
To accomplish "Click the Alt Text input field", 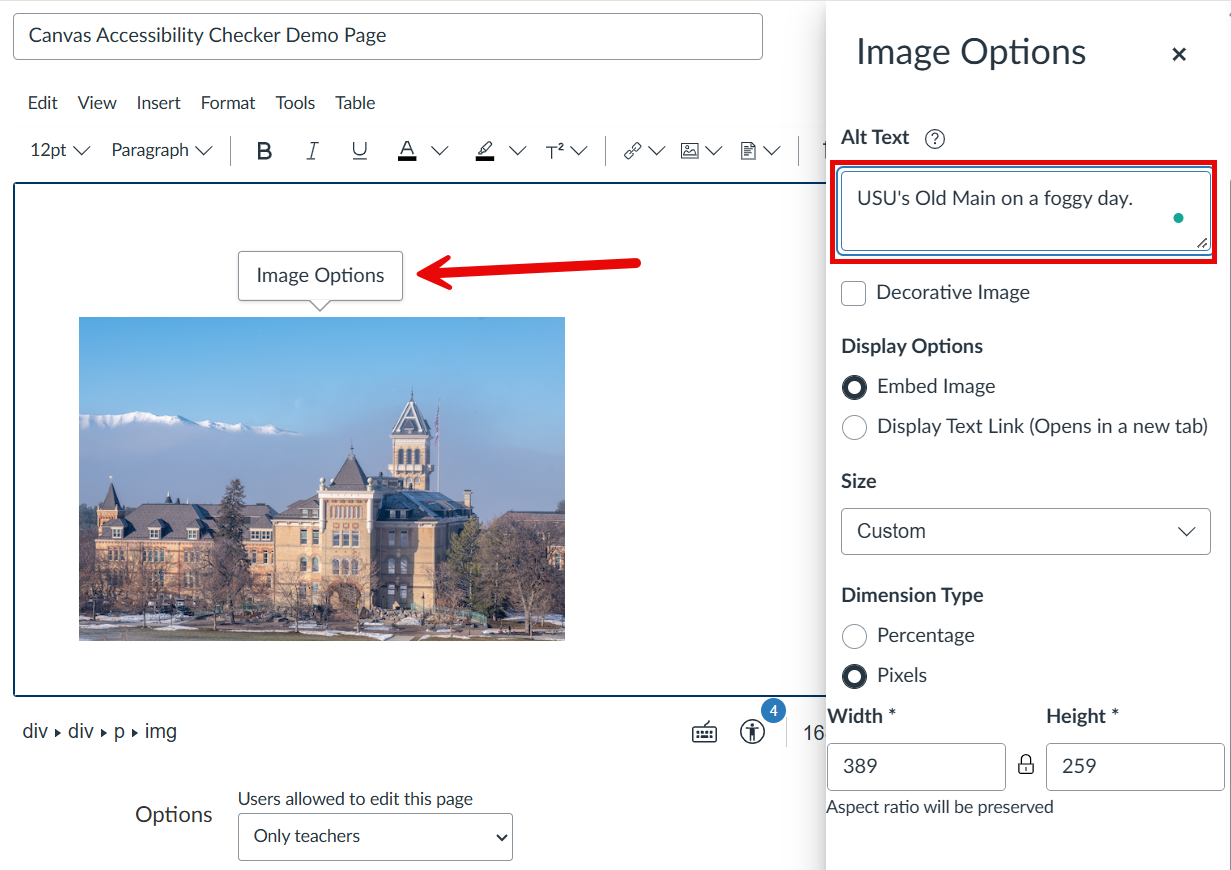I will point(1026,211).
